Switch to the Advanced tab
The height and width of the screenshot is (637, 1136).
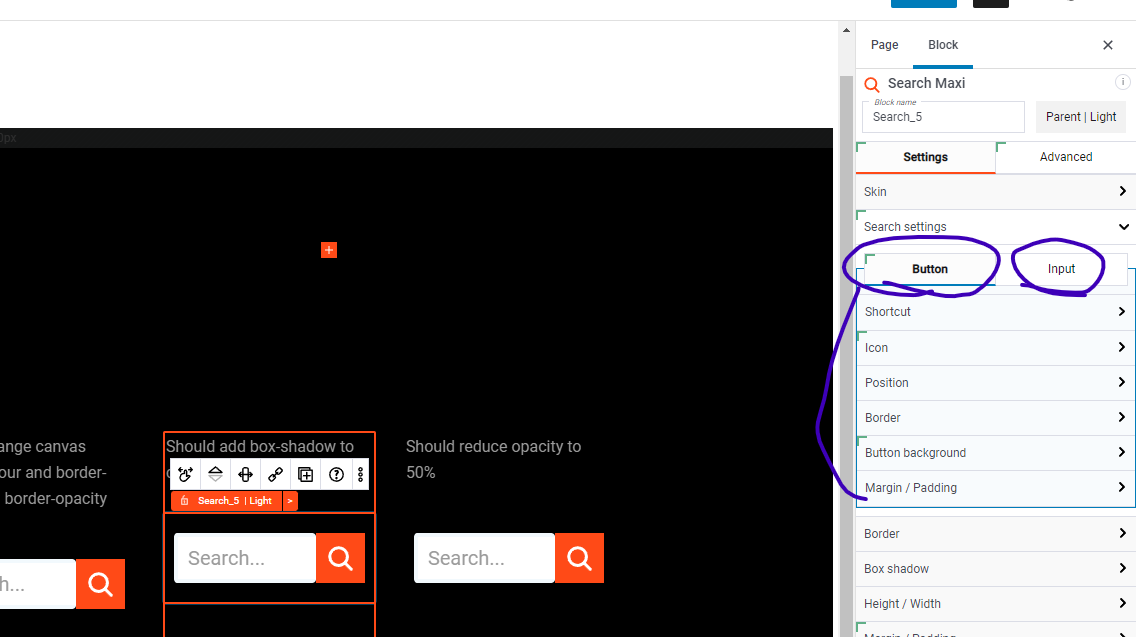(1066, 157)
